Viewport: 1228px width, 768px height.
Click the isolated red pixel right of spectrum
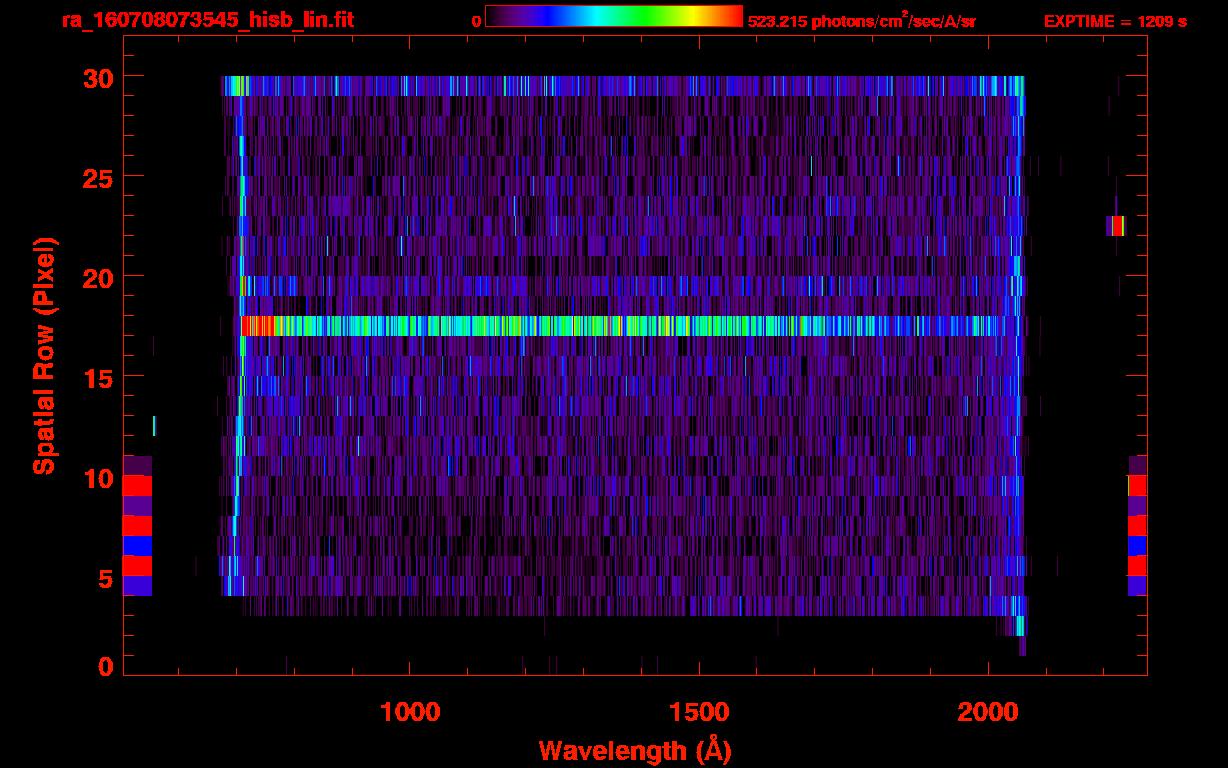(1117, 226)
